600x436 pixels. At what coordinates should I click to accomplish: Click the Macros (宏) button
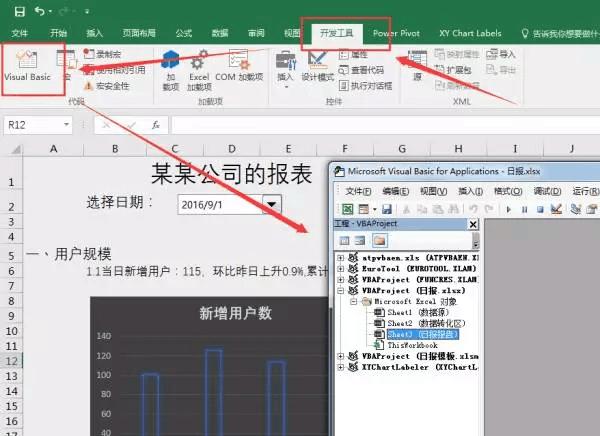(67, 65)
